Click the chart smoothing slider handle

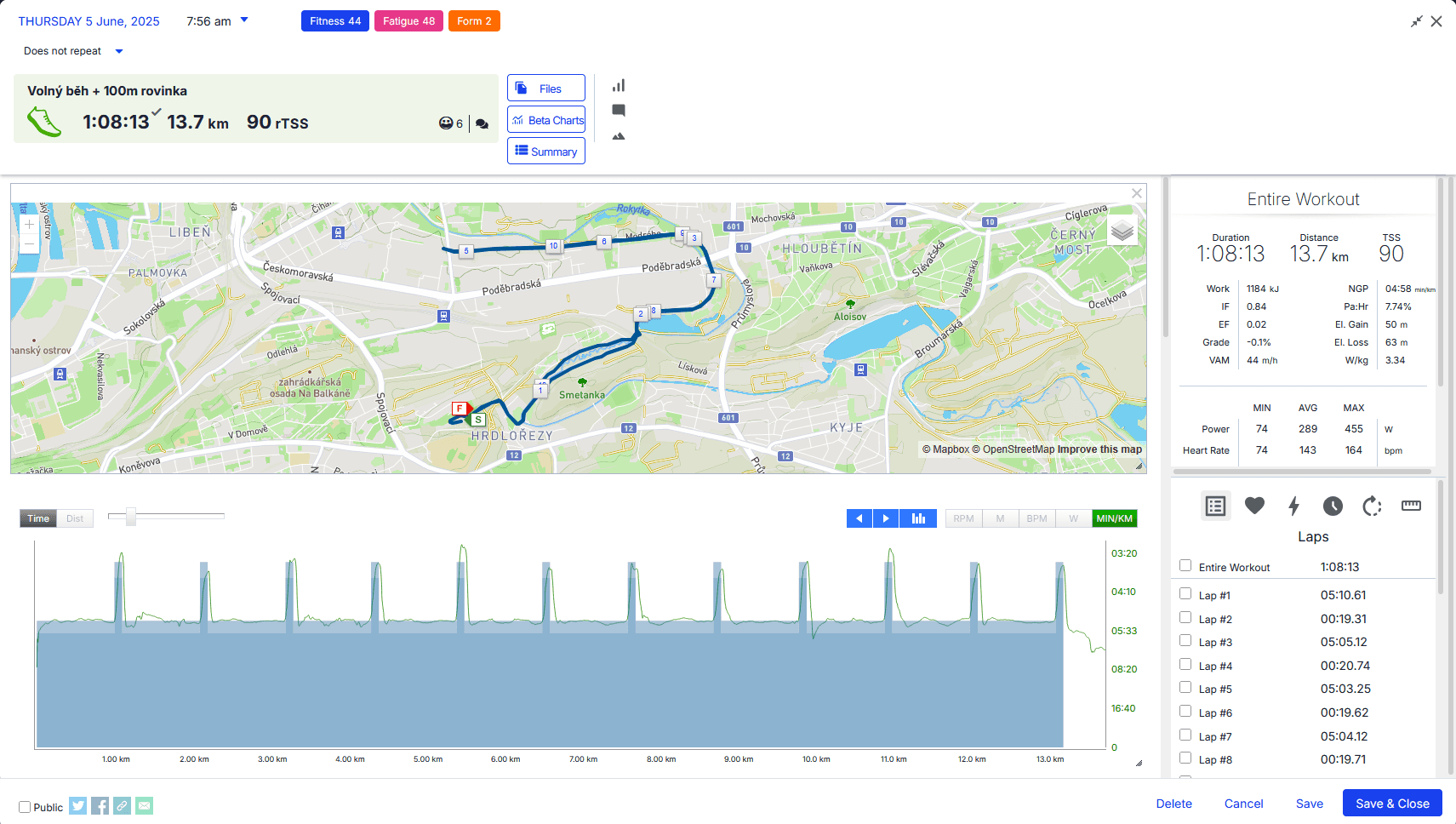[131, 517]
